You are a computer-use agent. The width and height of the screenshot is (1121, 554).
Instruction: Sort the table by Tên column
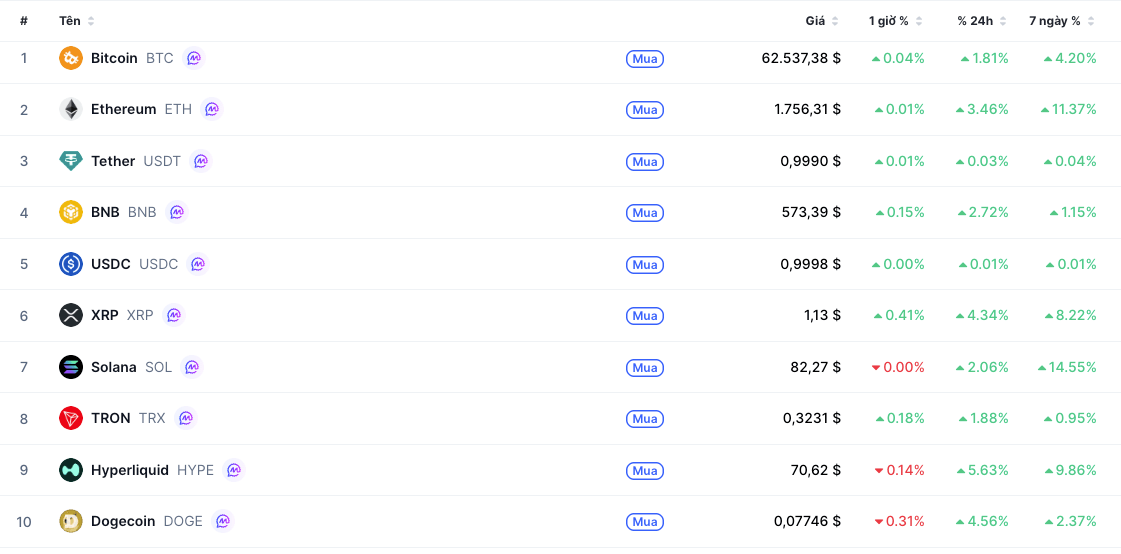[x=76, y=21]
